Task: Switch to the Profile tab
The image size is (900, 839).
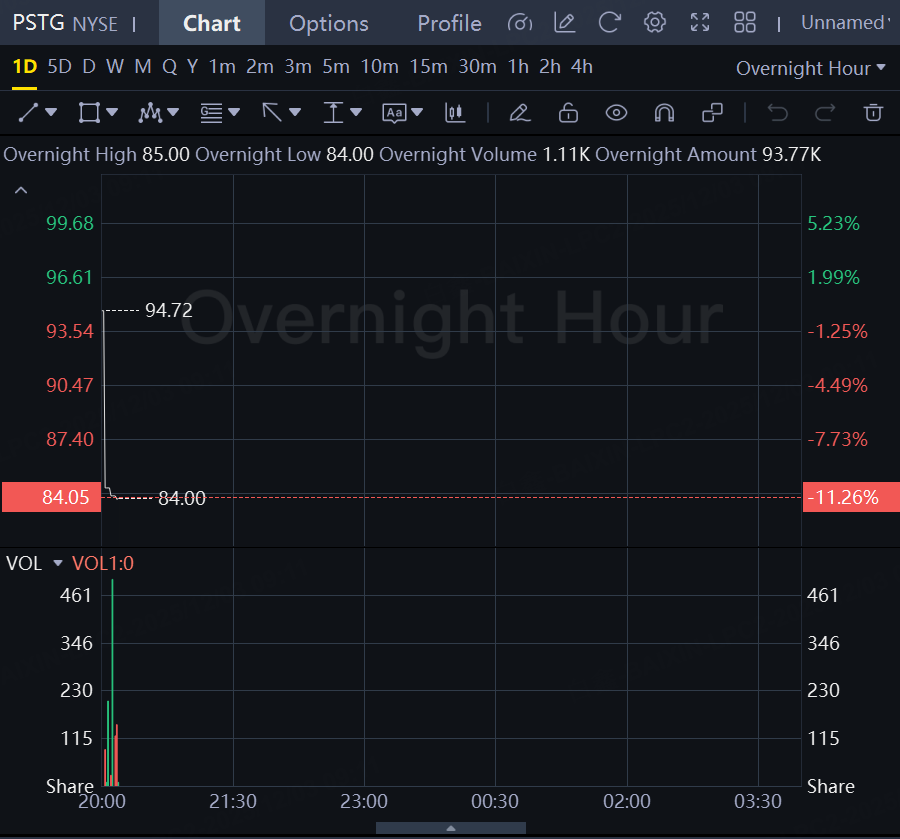Action: tap(449, 23)
